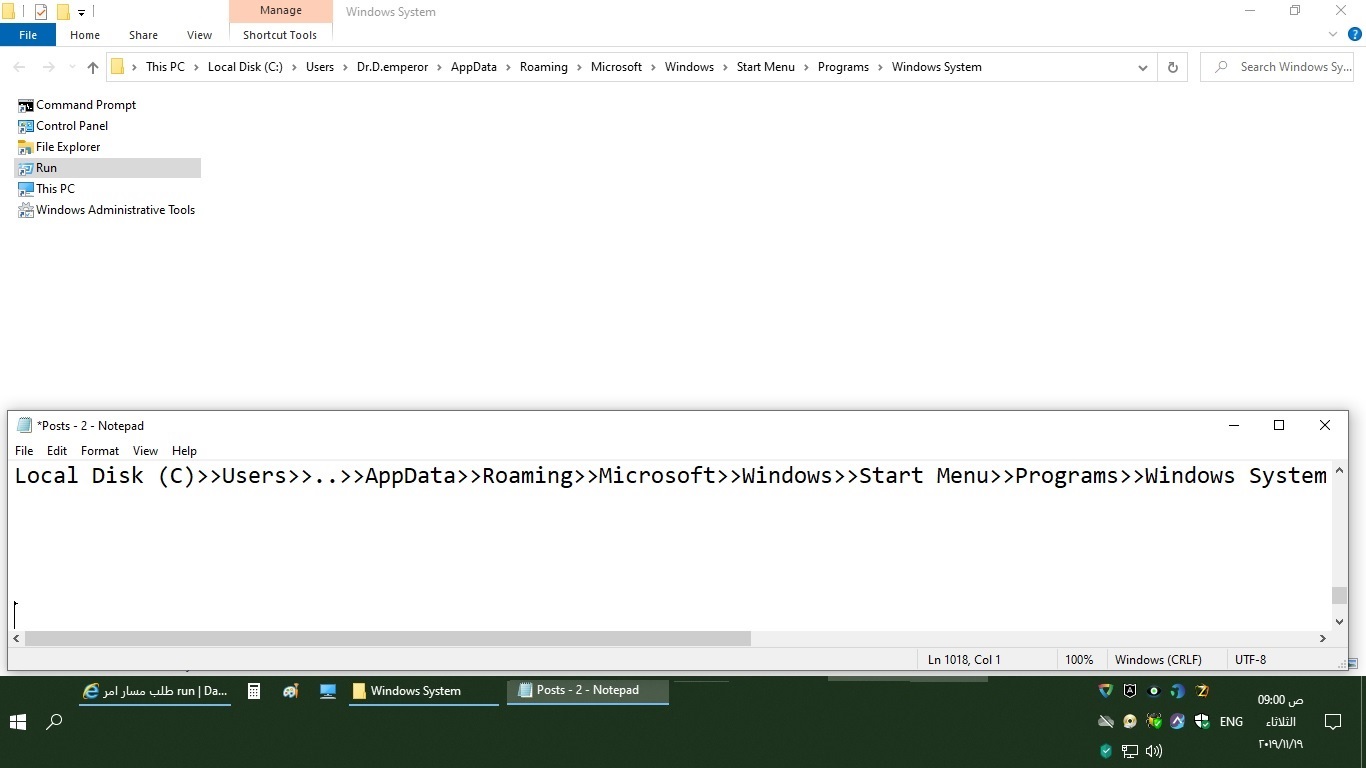Open the Windows Start menu
1366x768 pixels.
click(18, 721)
